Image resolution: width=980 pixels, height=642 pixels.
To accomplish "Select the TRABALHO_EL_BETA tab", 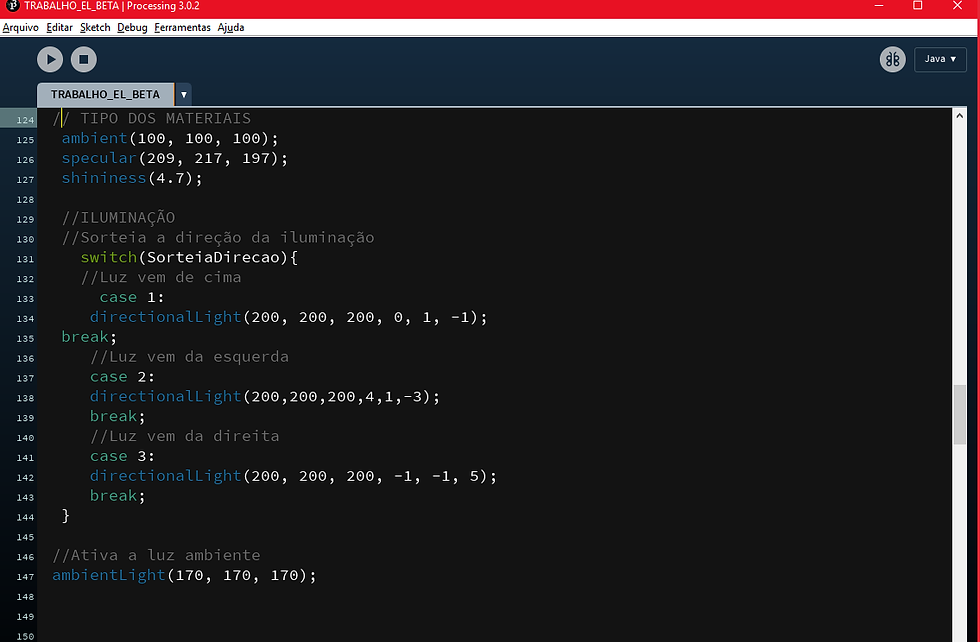I will pos(106,94).
